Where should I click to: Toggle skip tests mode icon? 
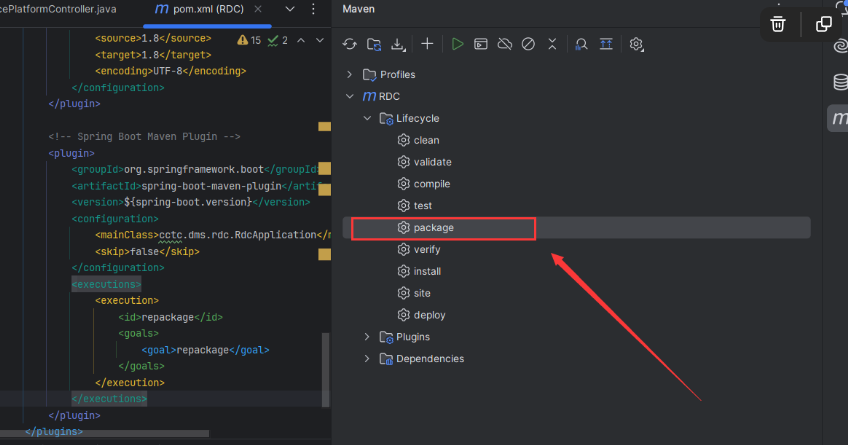point(528,44)
